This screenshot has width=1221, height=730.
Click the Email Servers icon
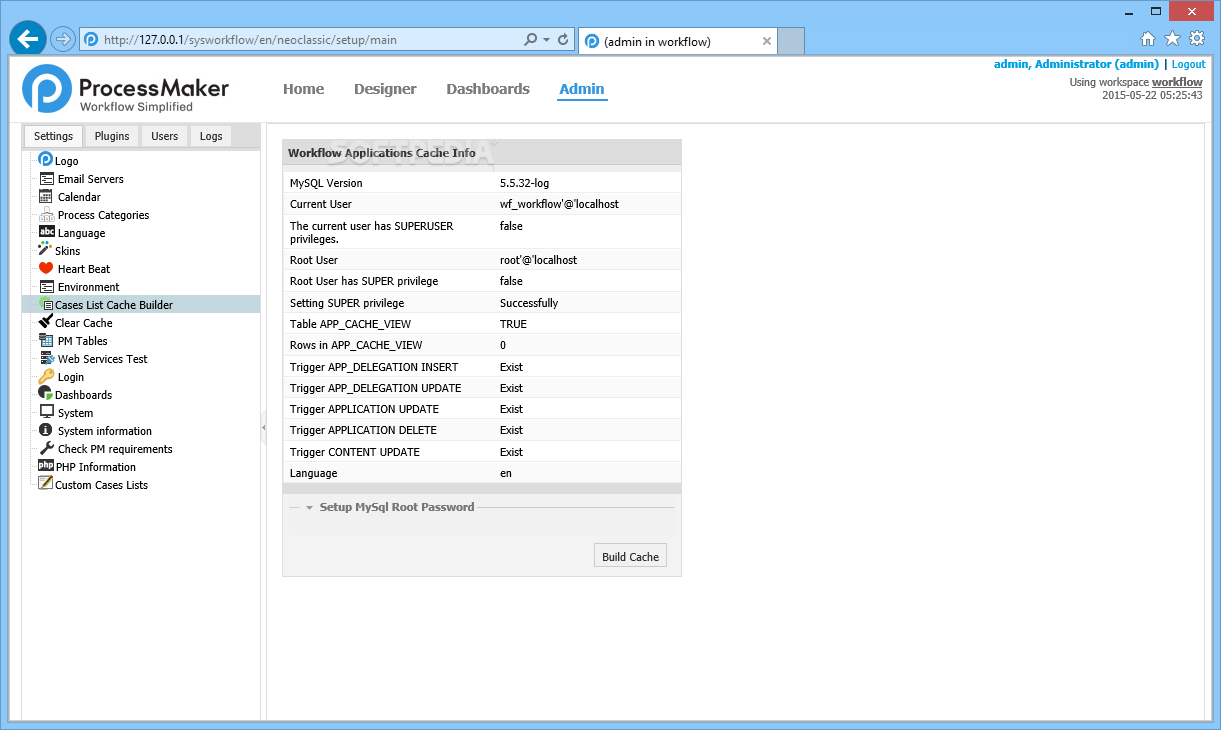click(46, 179)
